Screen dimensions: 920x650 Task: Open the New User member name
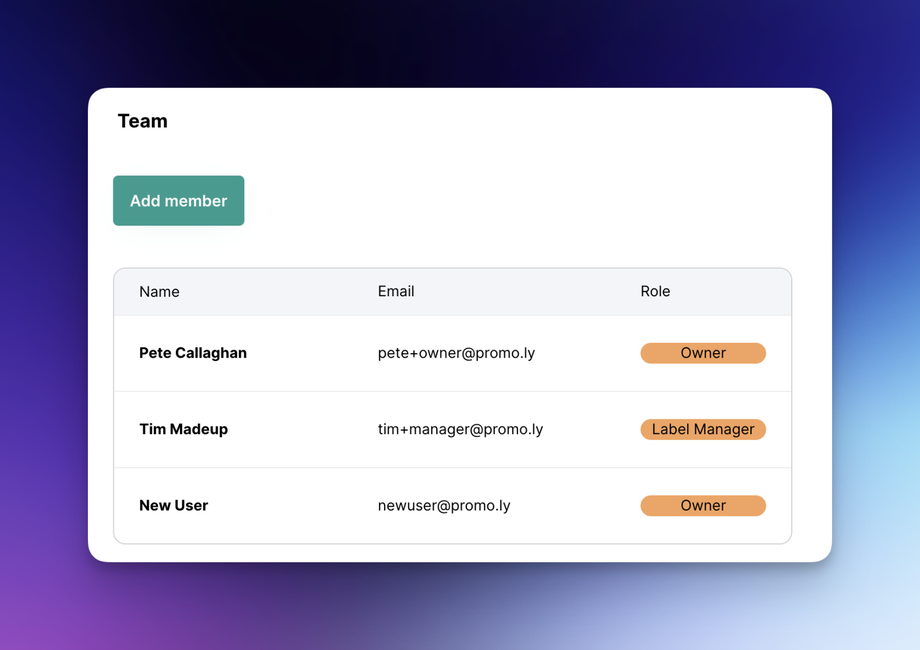click(x=173, y=505)
